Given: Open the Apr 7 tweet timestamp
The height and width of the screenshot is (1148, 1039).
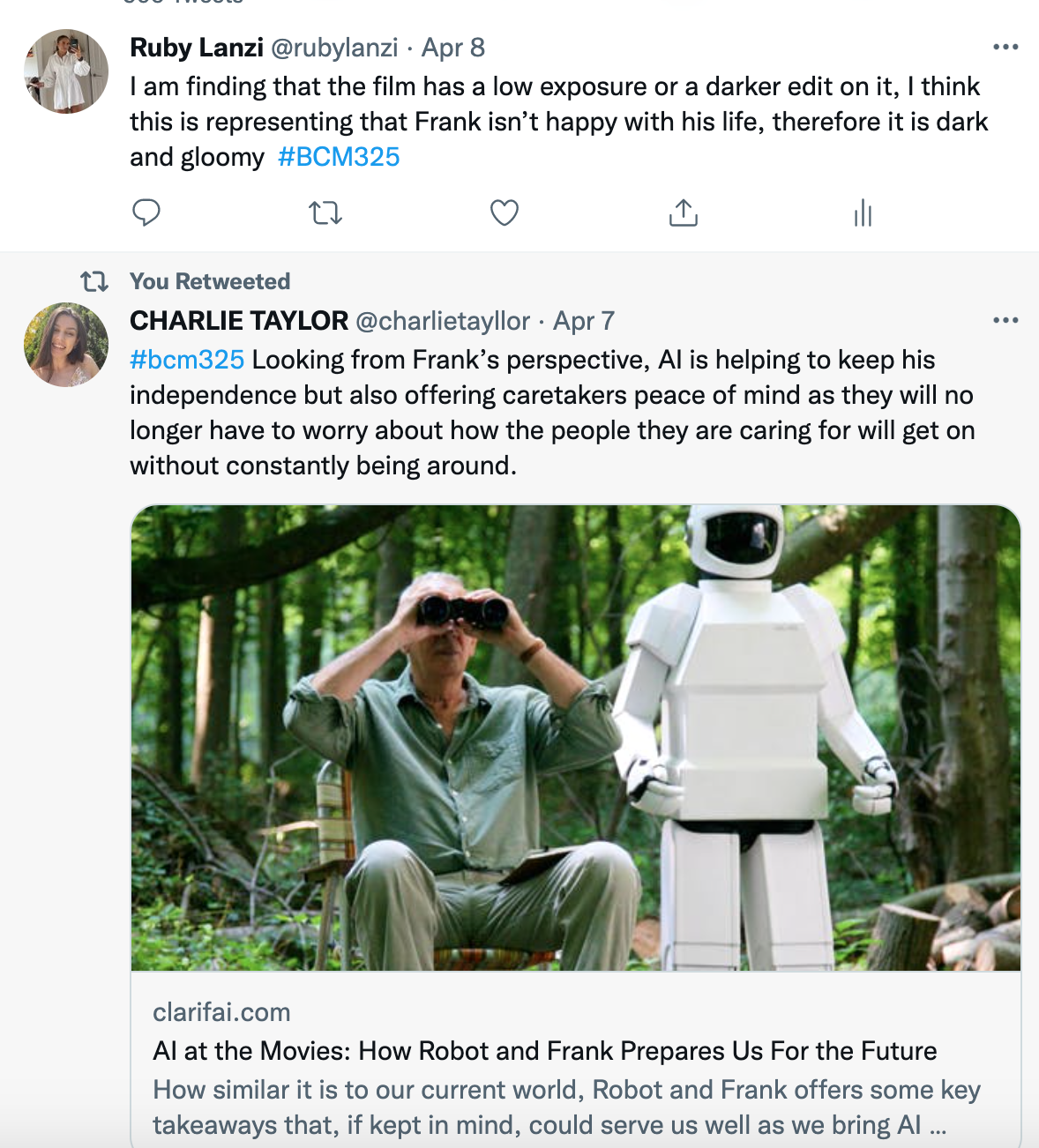Looking at the screenshot, I should (x=584, y=321).
